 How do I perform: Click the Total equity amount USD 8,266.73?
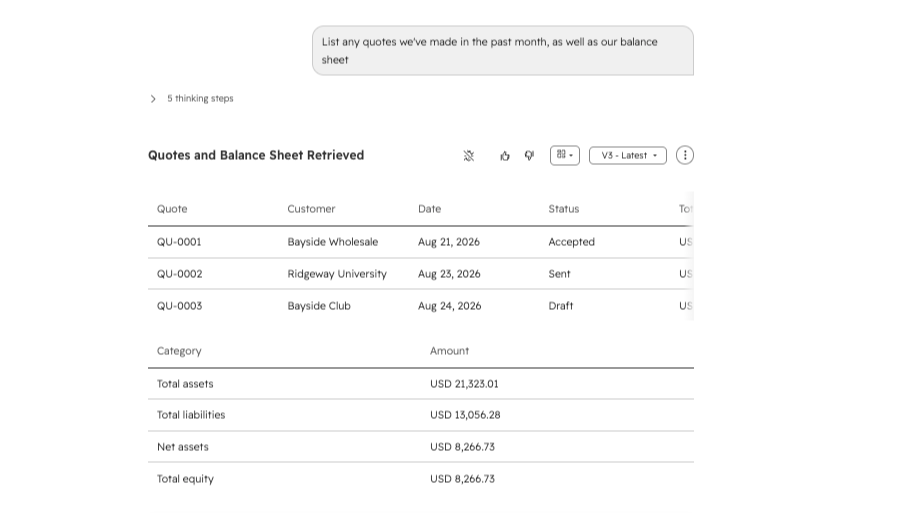coord(462,479)
